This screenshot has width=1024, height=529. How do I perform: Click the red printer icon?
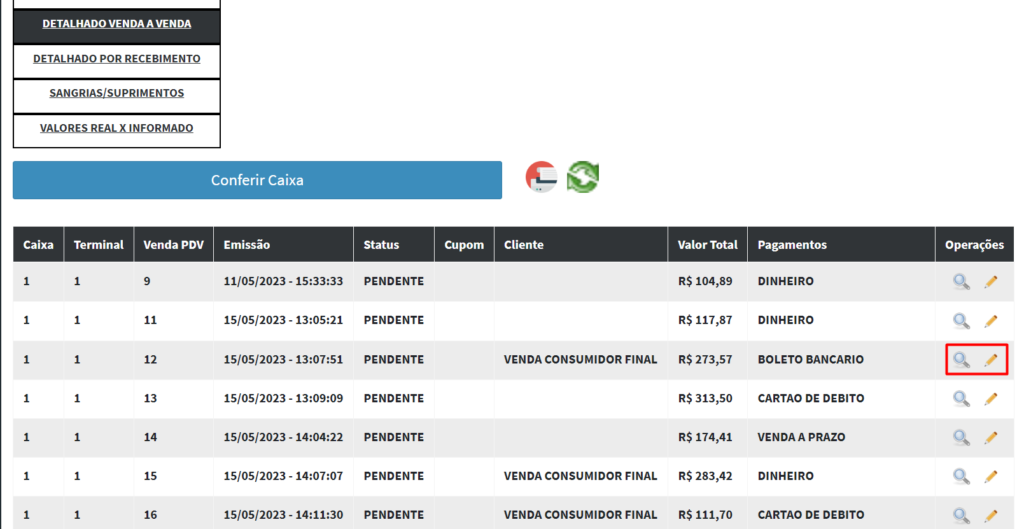point(541,177)
